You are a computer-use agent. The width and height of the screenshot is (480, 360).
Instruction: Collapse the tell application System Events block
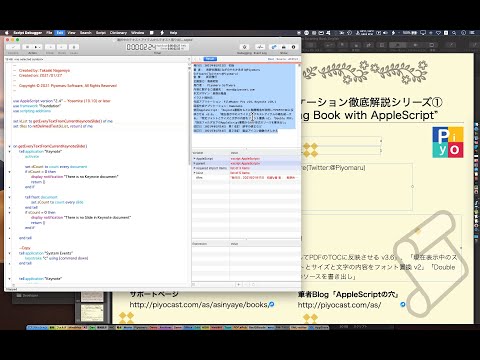(10, 253)
